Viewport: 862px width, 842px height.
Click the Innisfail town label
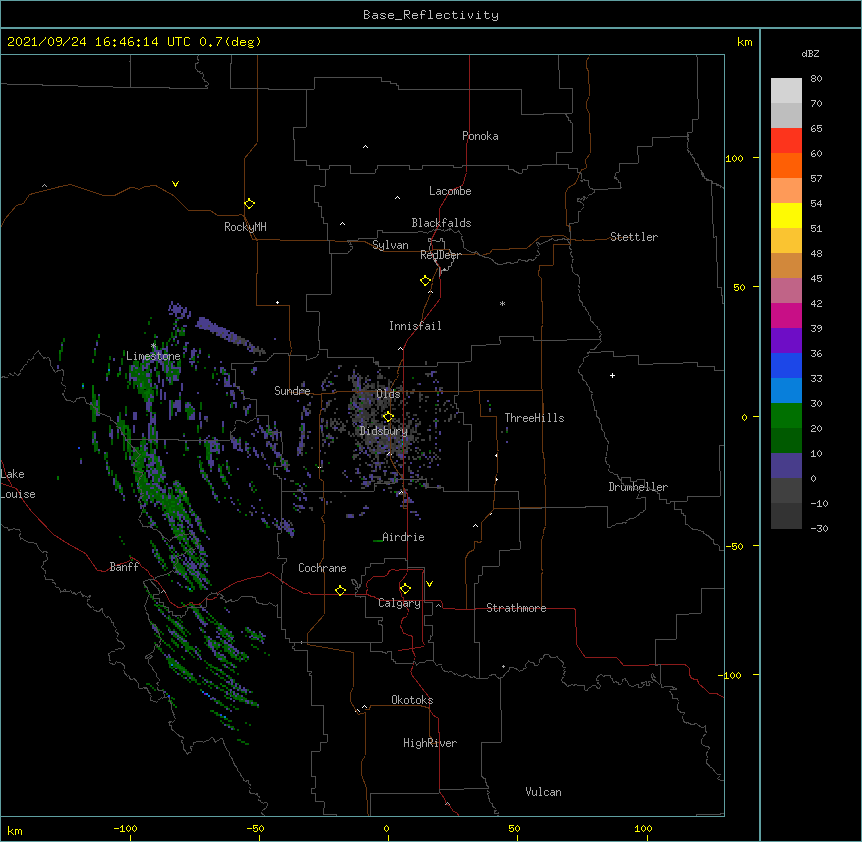point(415,326)
